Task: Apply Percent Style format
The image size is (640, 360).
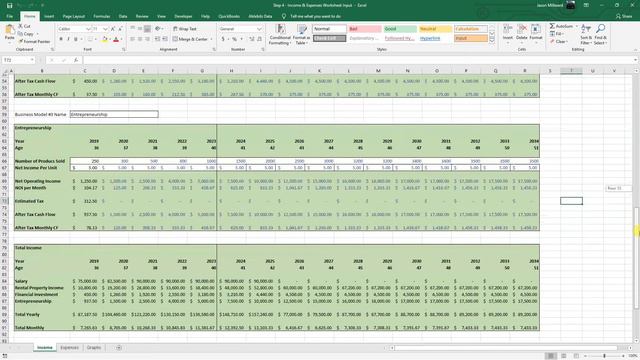Action: [x=234, y=39]
